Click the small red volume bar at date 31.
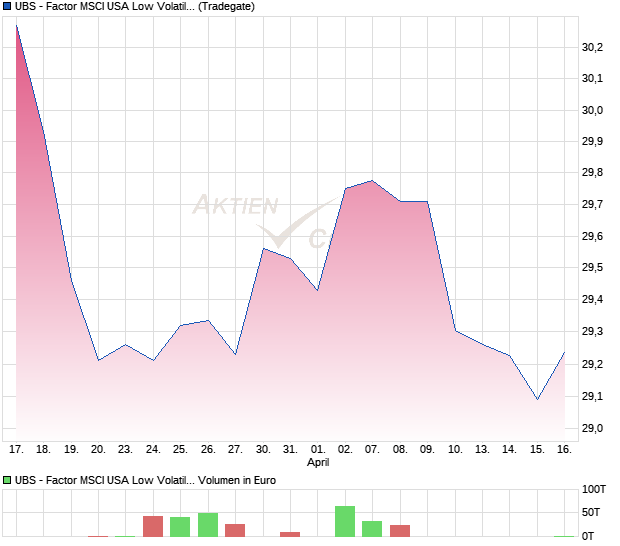 (290, 534)
